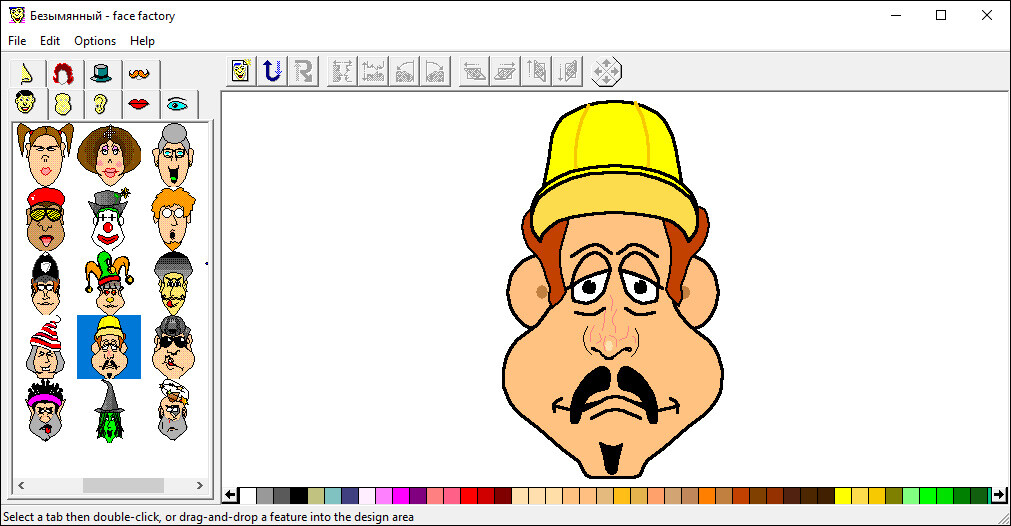Screen dimensions: 1011x526
Task: Select the green witch face thumbnail
Action: point(109,411)
